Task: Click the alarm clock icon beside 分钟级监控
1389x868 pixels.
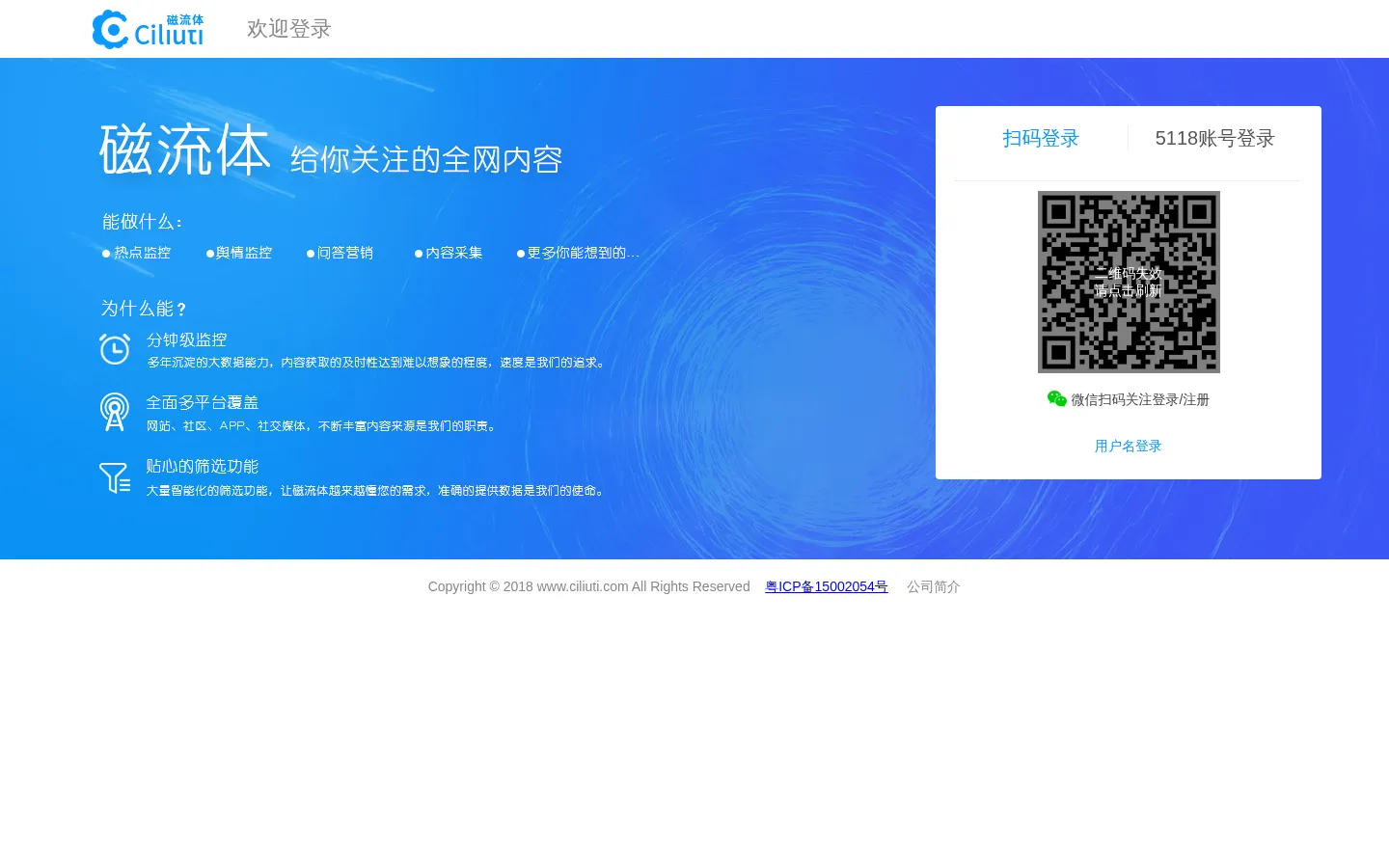Action: [115, 348]
